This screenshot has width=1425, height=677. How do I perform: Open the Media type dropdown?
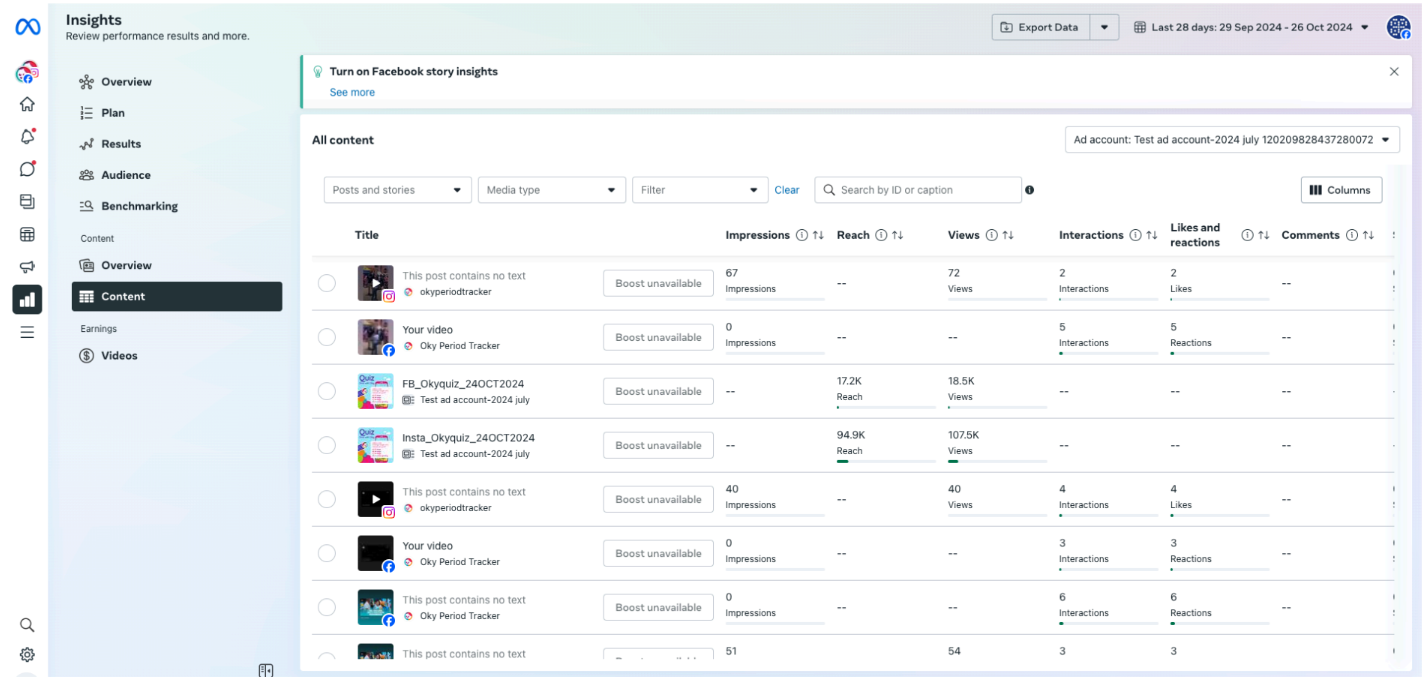tap(551, 190)
